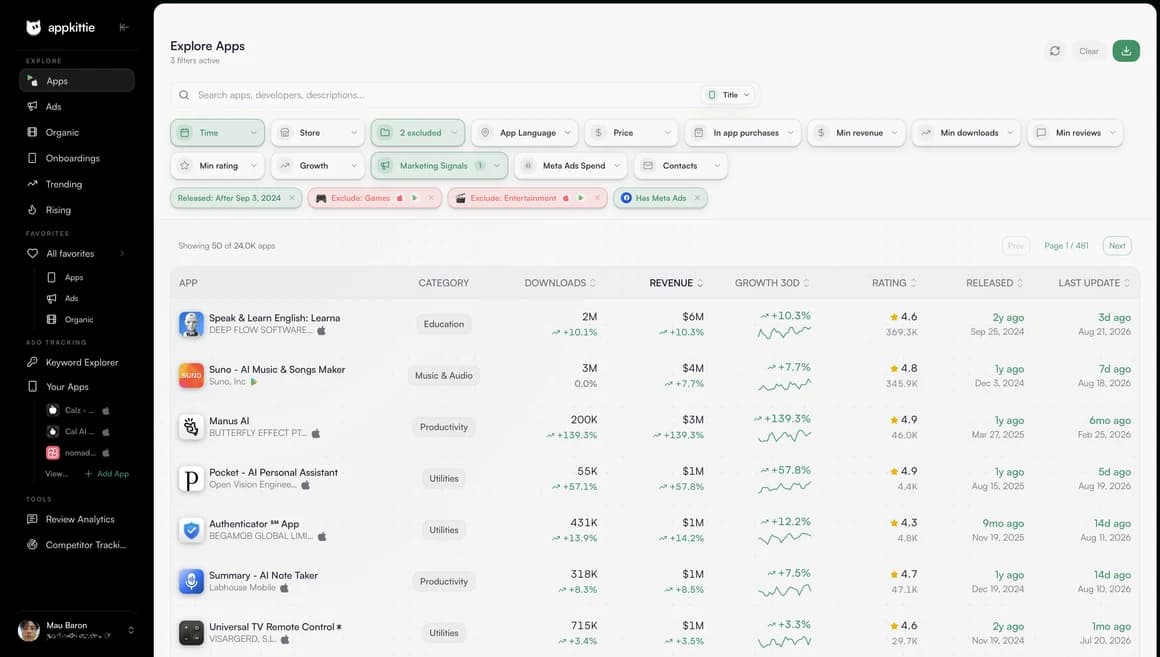Open the Title search scope dropdown
This screenshot has width=1160, height=657.
pos(729,95)
